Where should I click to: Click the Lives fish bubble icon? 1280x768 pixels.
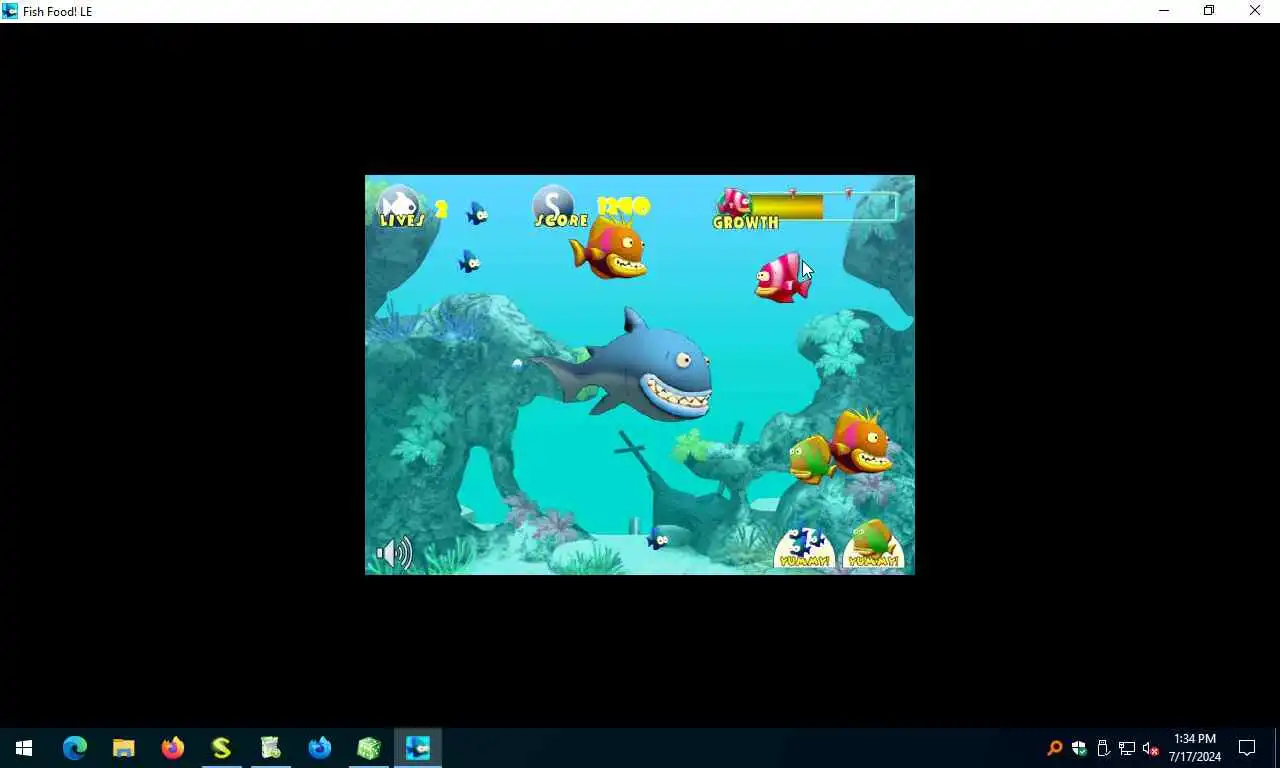[398, 203]
